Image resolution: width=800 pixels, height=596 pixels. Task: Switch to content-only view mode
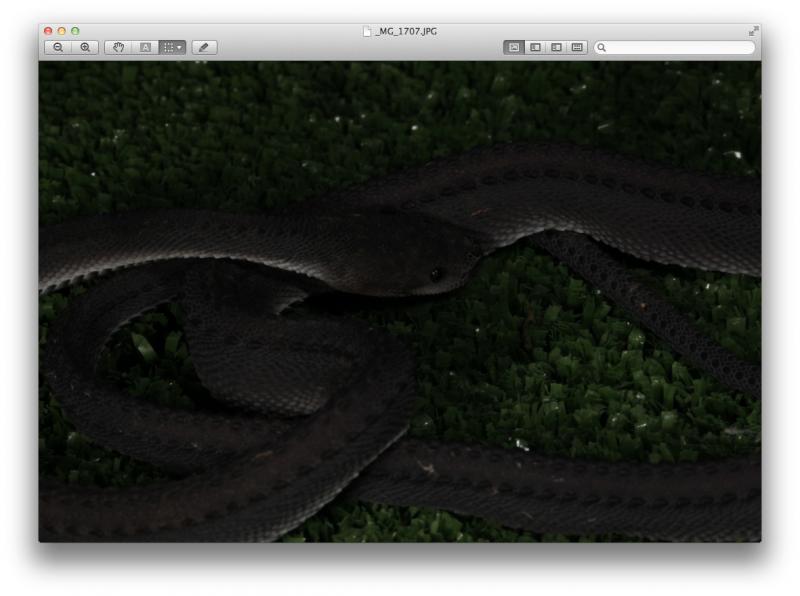(514, 47)
